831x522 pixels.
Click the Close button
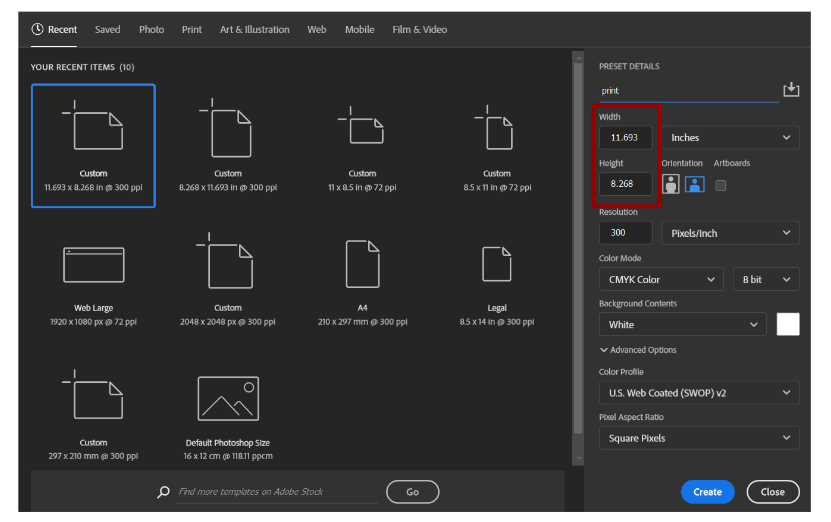tap(773, 492)
